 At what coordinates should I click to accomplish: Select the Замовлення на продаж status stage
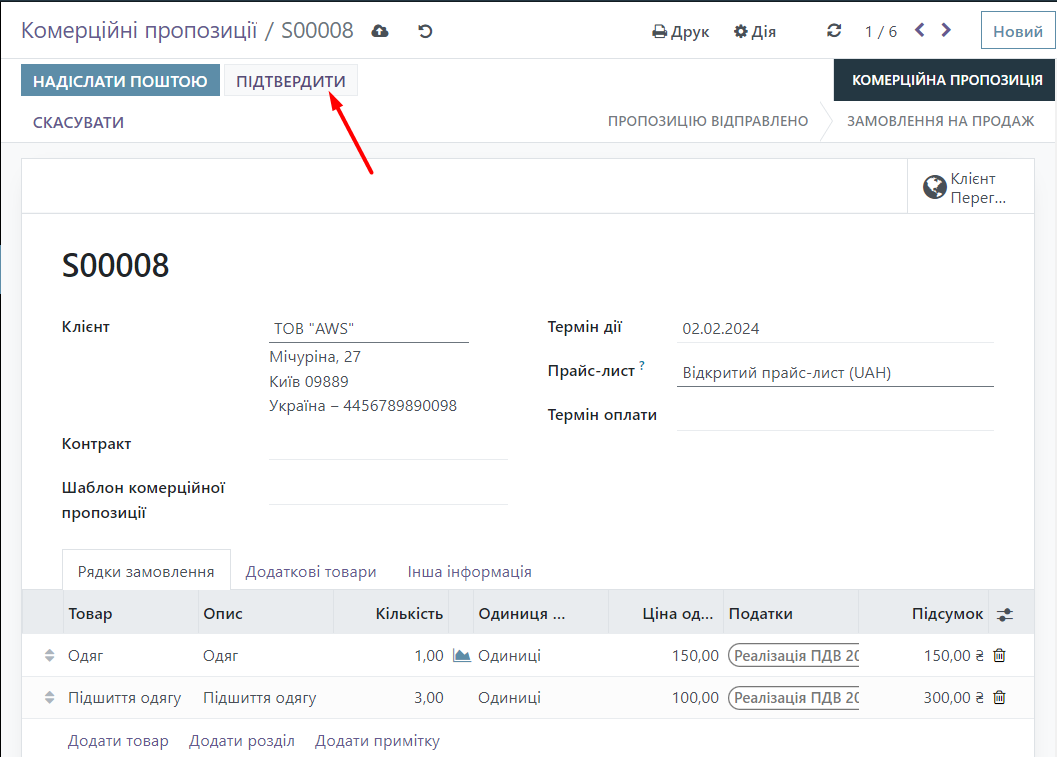(940, 121)
